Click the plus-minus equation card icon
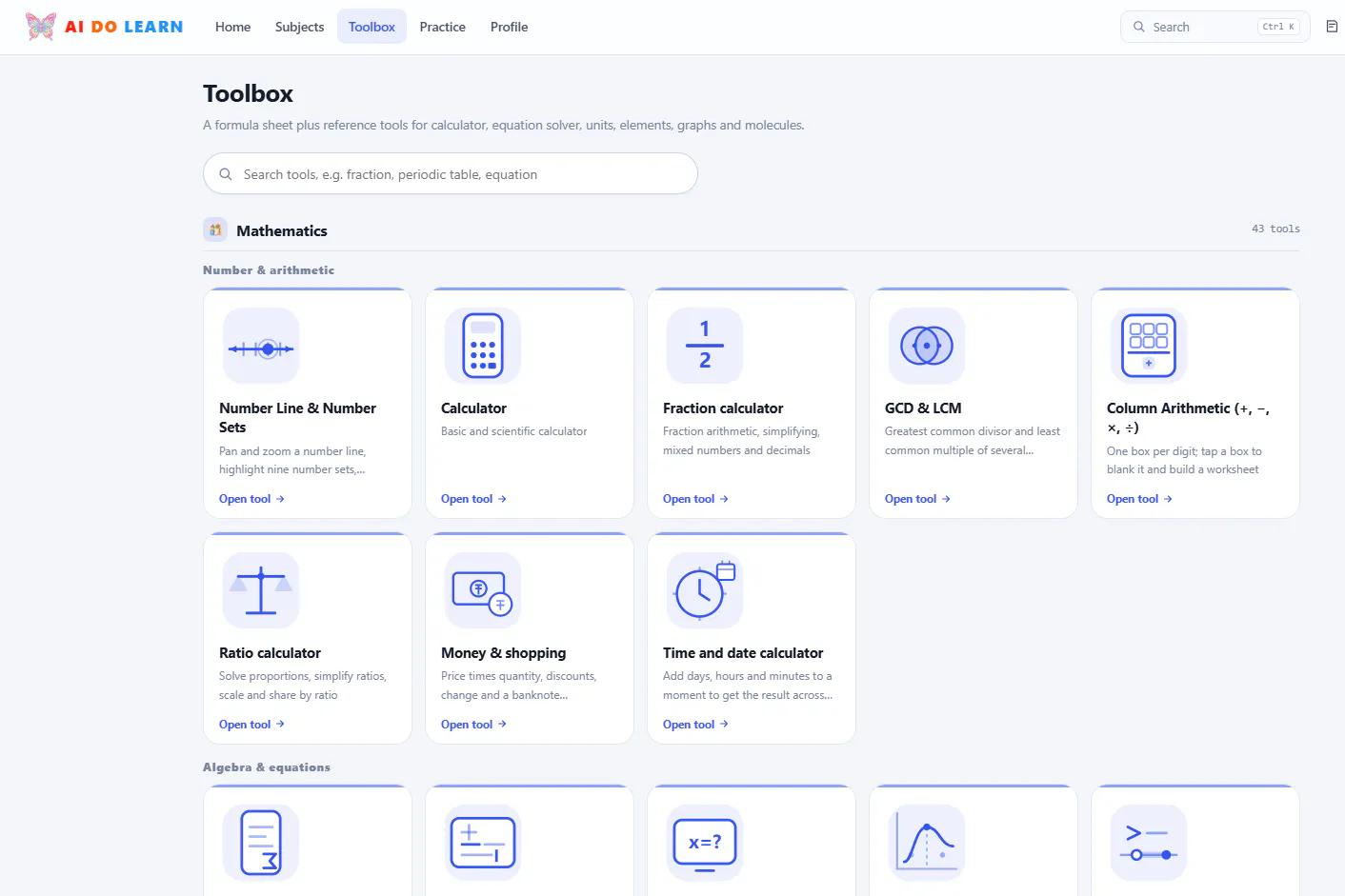This screenshot has height=896, width=1345. coord(483,843)
